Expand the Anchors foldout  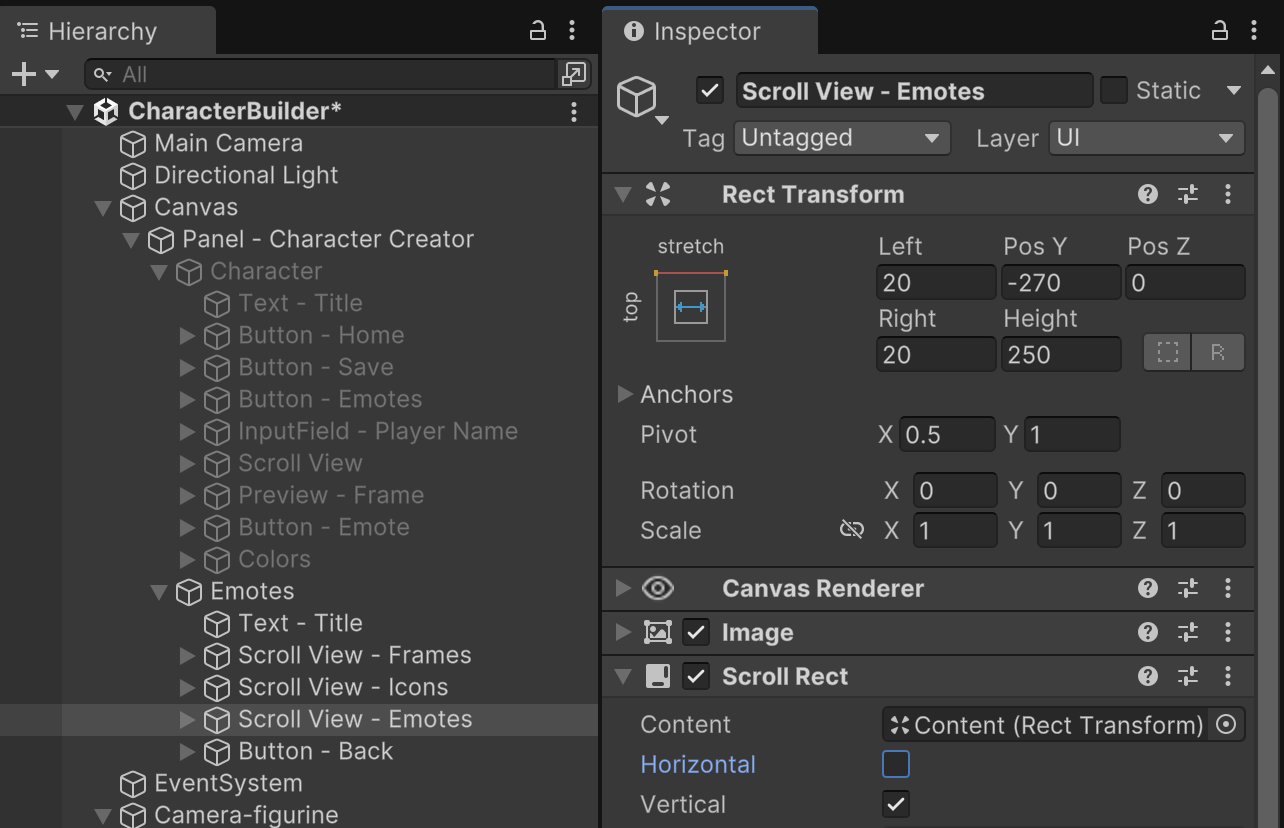coord(626,394)
